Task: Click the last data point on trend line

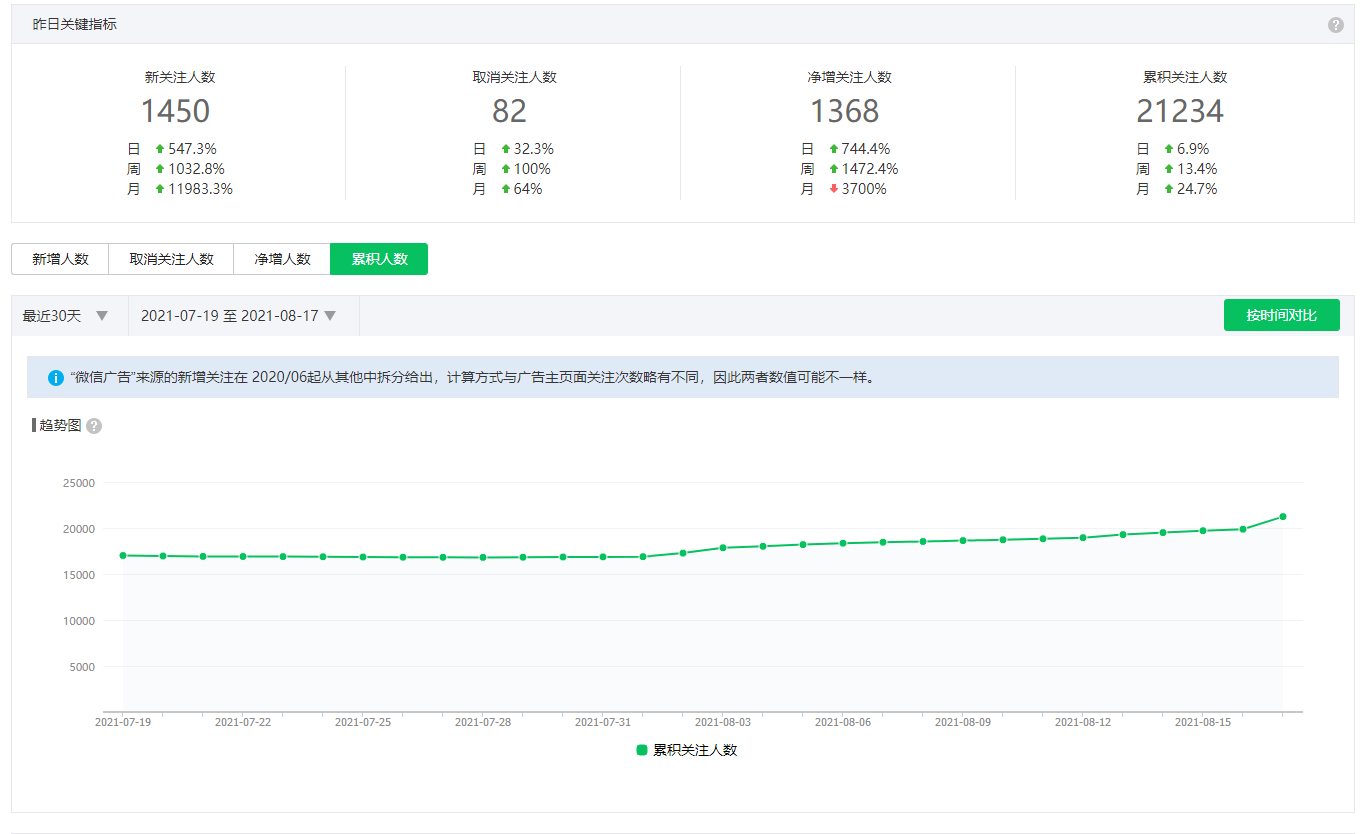Action: pyautogui.click(x=1283, y=517)
